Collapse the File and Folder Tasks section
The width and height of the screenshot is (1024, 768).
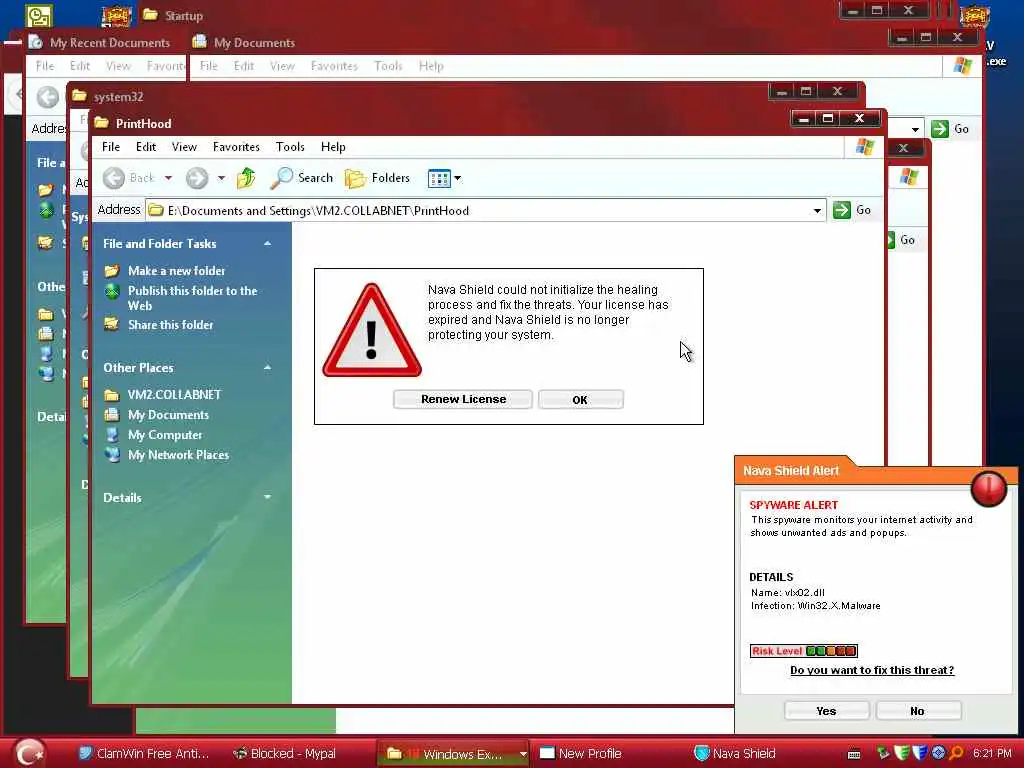point(267,244)
